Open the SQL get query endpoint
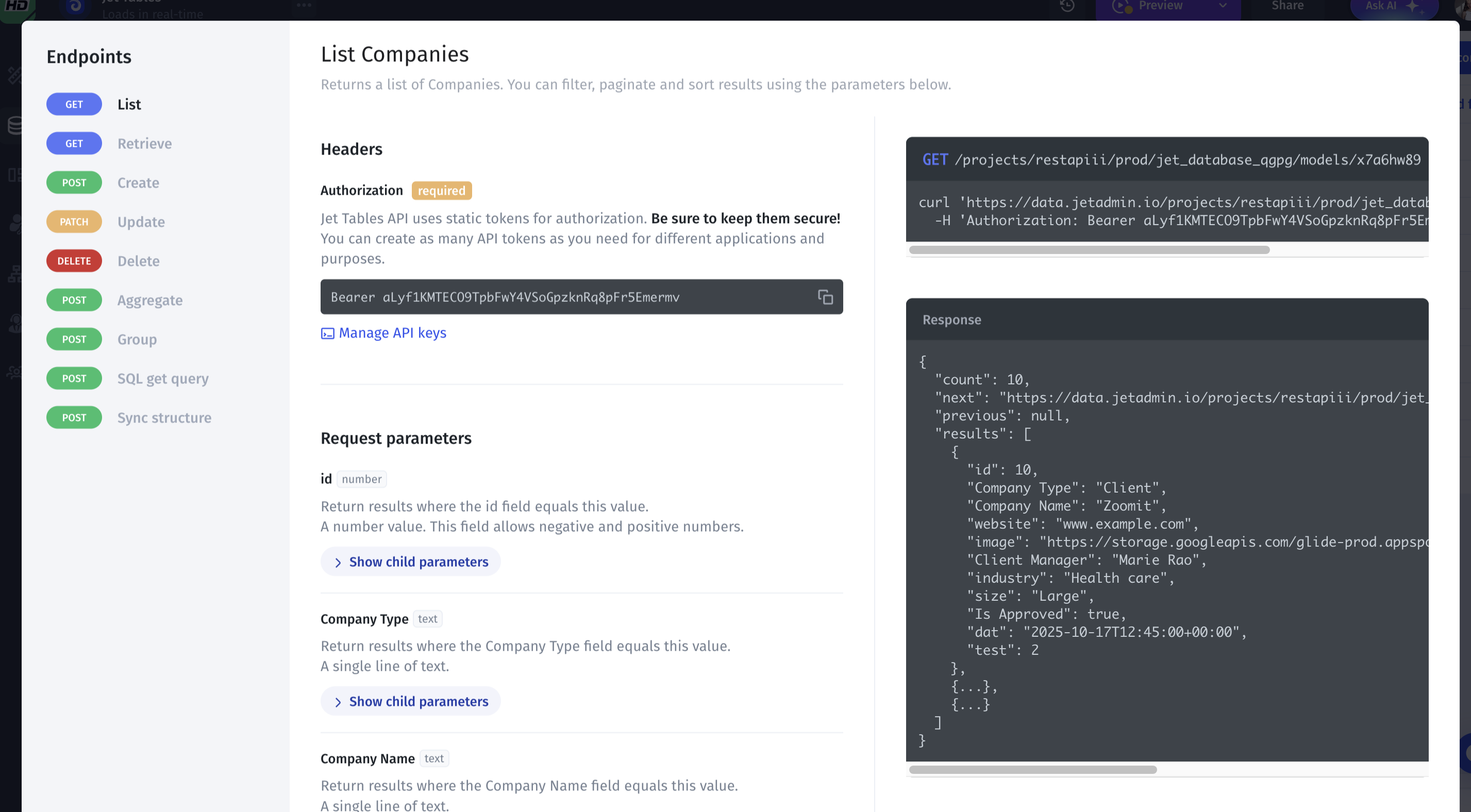Screen dimensions: 1471x812 tap(163, 379)
